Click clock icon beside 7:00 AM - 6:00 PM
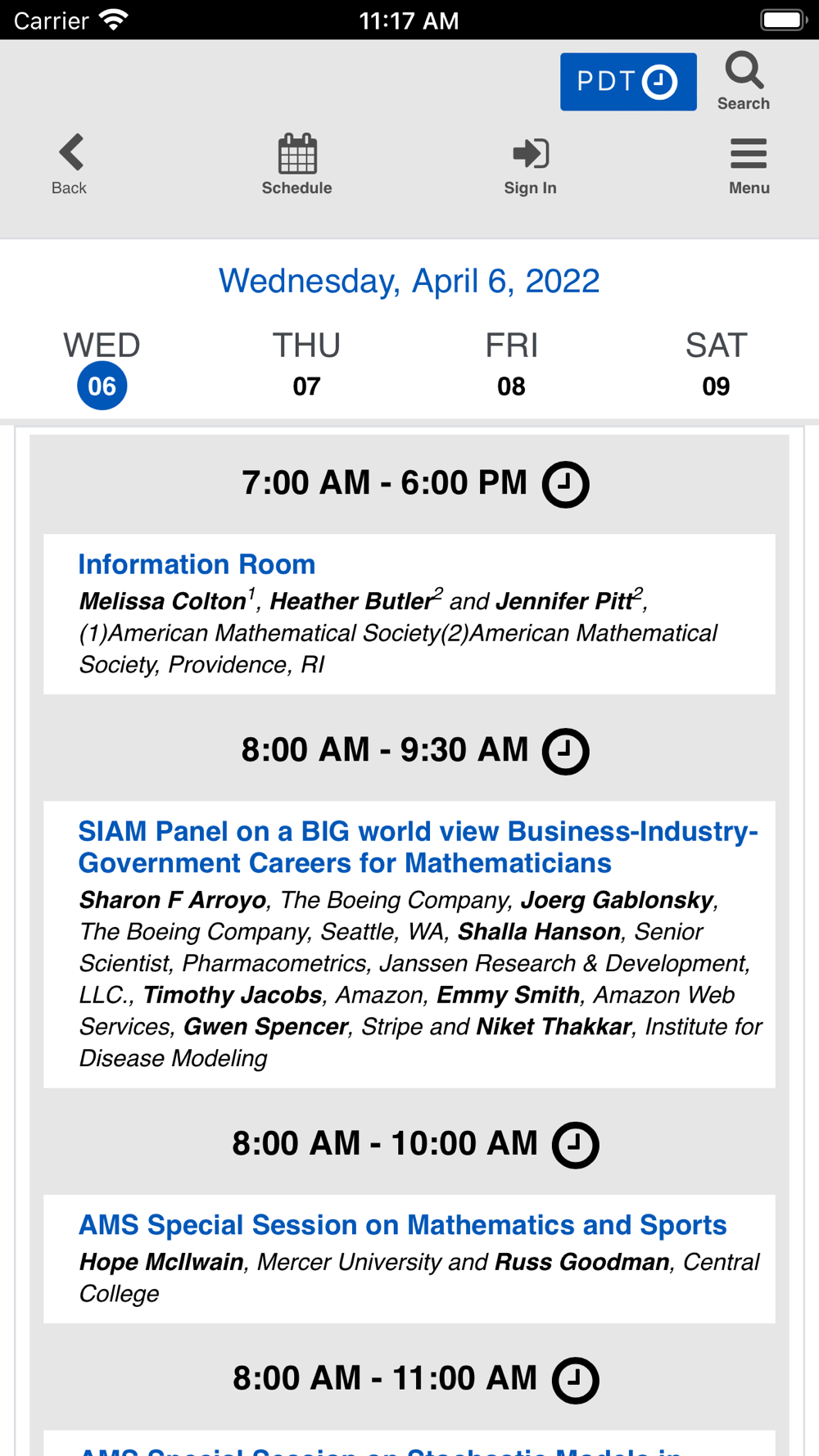The width and height of the screenshot is (819, 1456). click(565, 484)
